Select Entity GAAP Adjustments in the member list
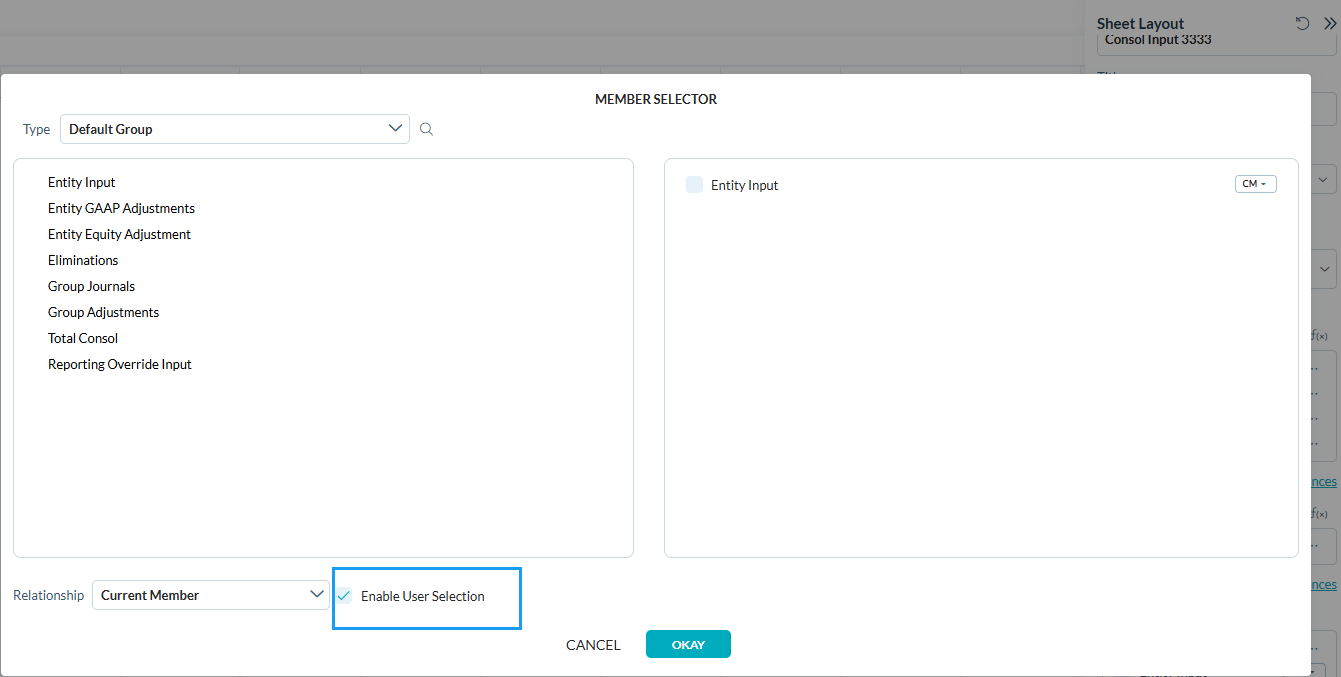1341x677 pixels. coord(122,208)
